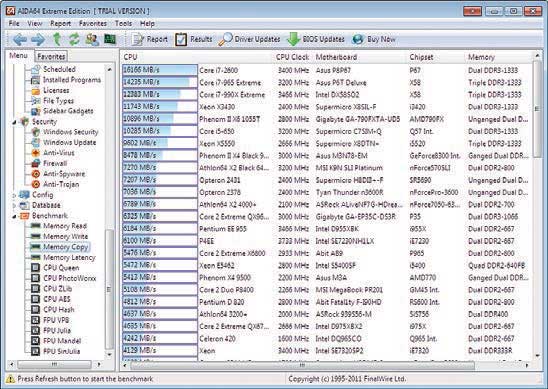This screenshot has width=548, height=389.
Task: Open the Report menu
Action: 60,23
